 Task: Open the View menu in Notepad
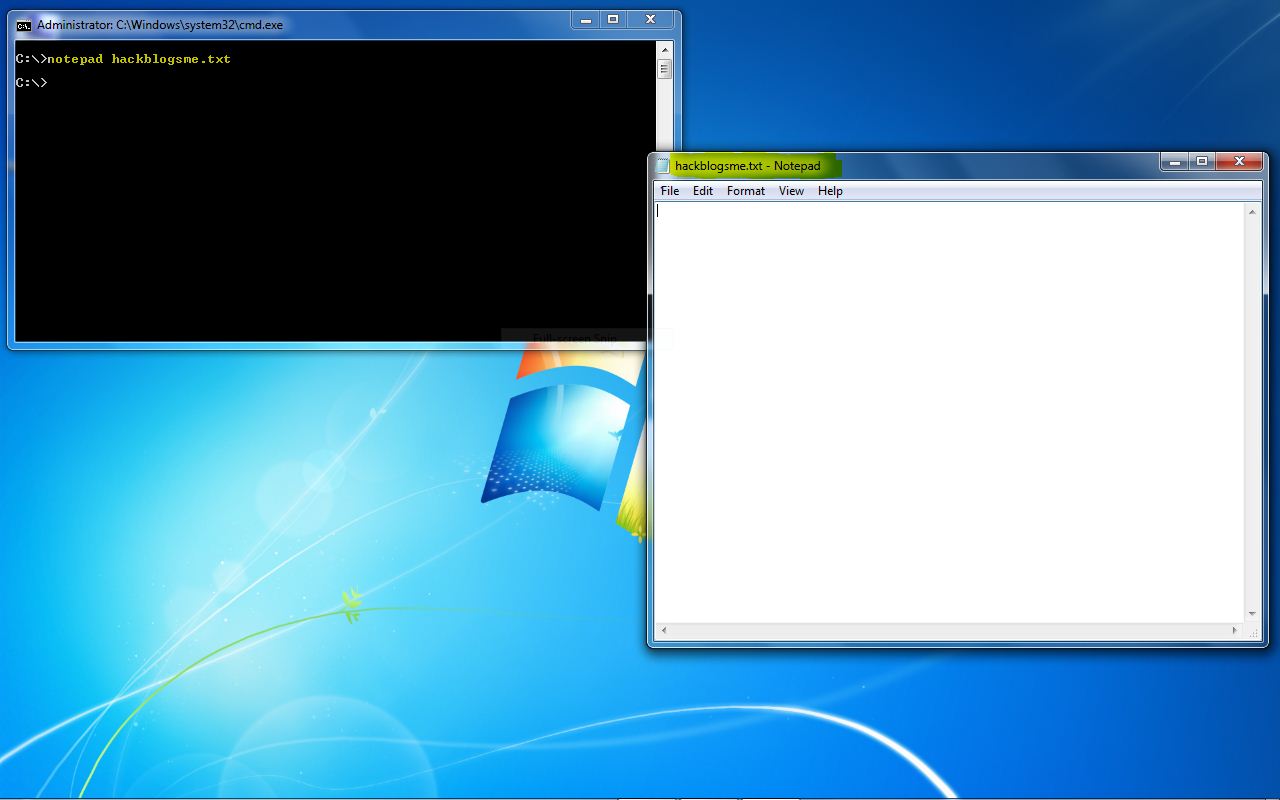[791, 191]
